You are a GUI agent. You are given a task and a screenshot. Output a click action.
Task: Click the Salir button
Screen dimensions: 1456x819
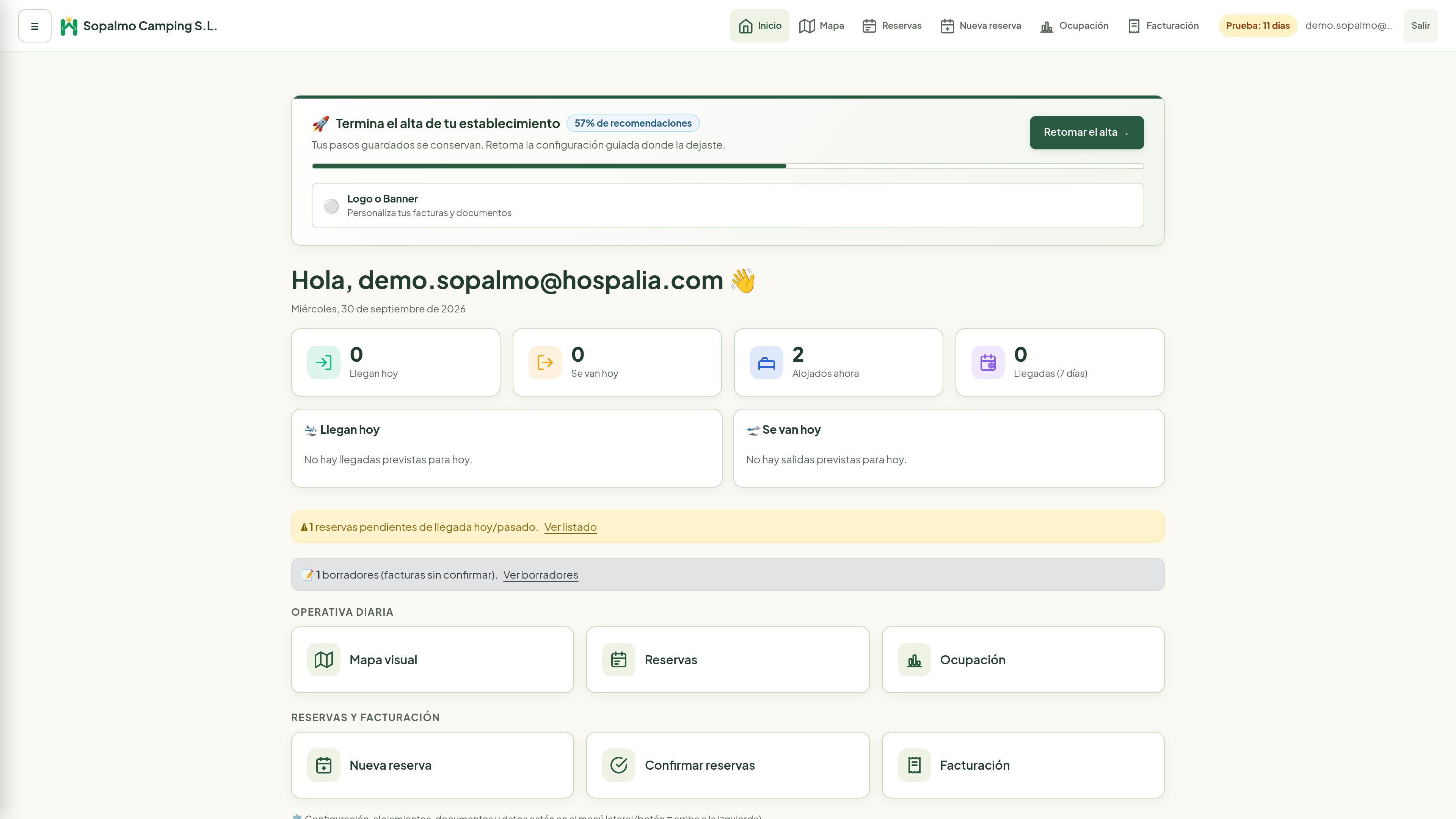coord(1420,26)
